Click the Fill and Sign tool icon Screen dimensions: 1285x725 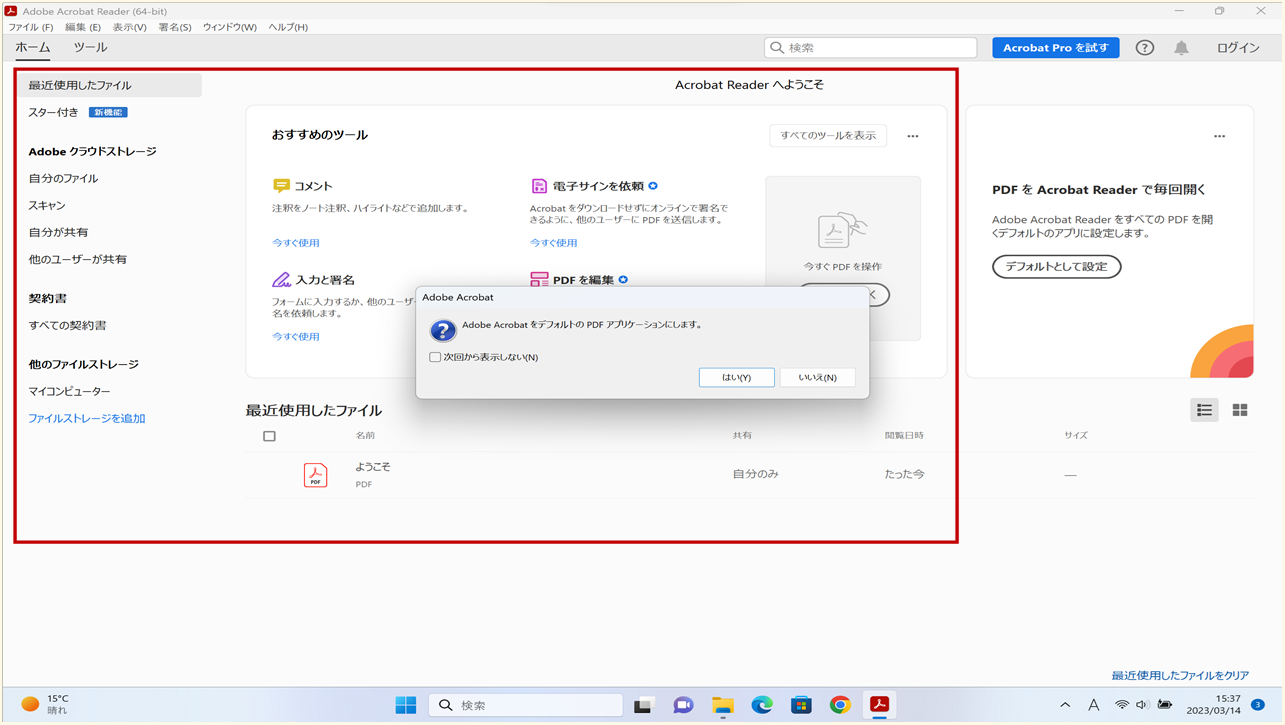pyautogui.click(x=281, y=280)
